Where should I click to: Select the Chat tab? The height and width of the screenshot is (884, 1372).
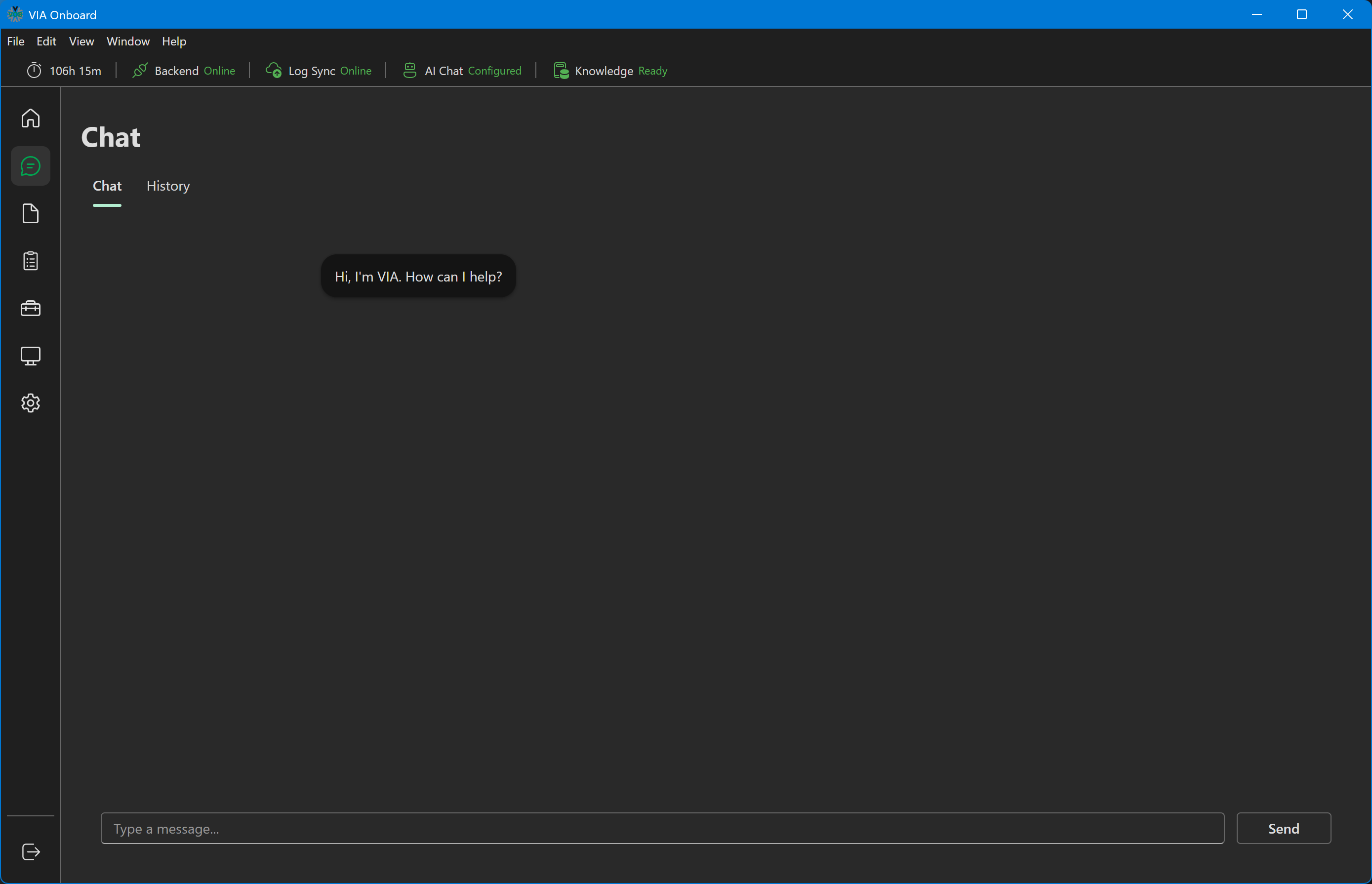(x=107, y=186)
